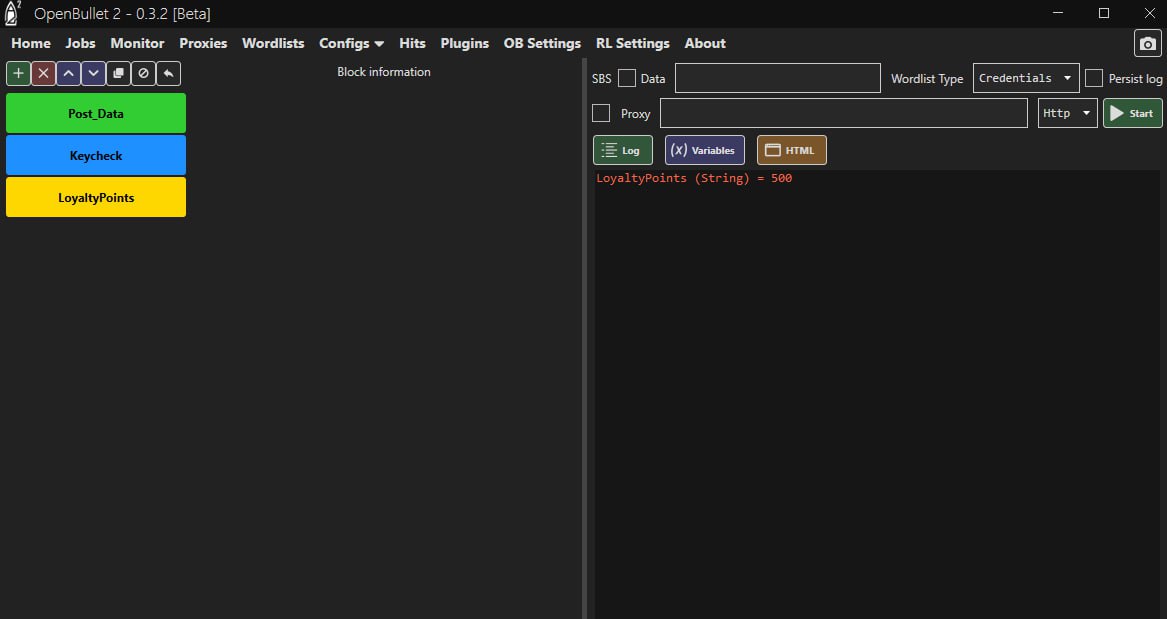Expand the Configs menu
This screenshot has width=1167, height=619.
pos(351,43)
